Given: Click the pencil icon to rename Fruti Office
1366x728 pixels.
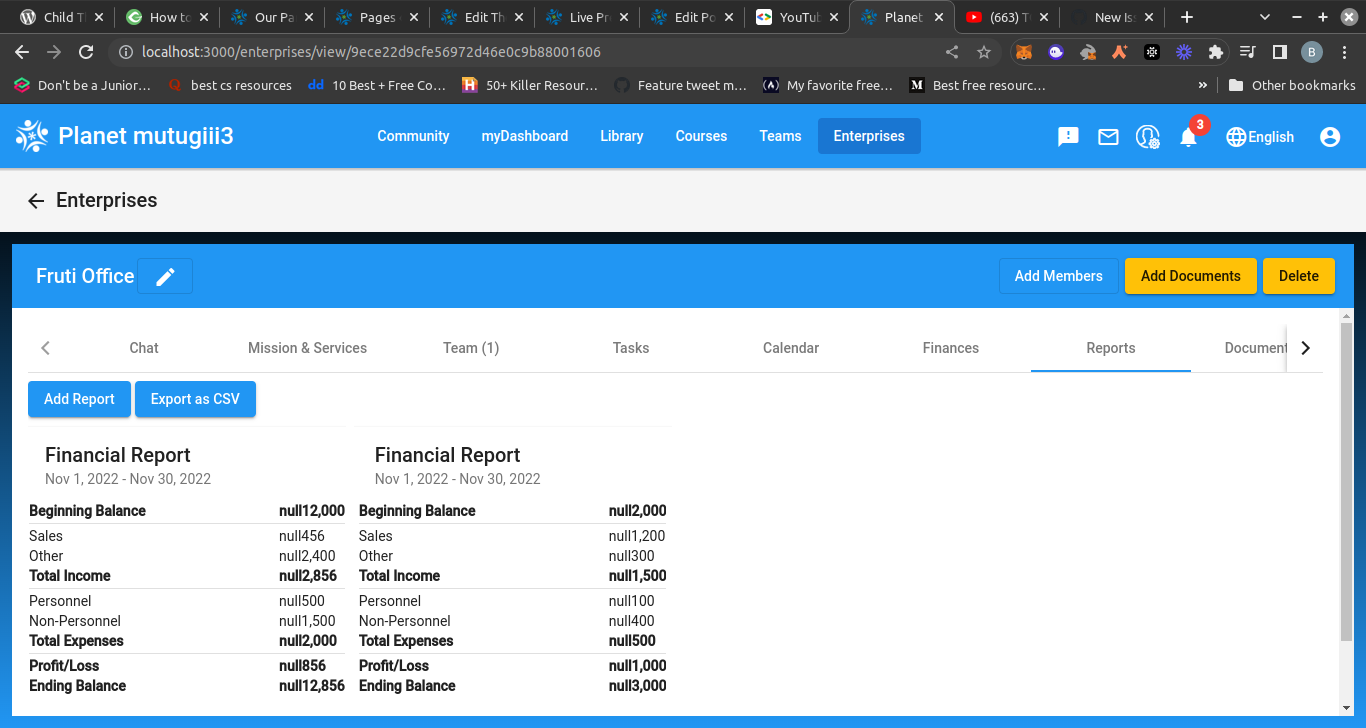Looking at the screenshot, I should point(164,276).
